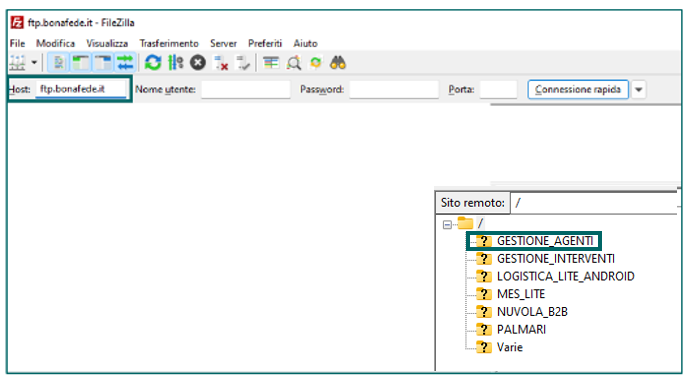Select the LOGISTICA_LITE_ANDROID folder
Viewport: 695px width, 384px height.
click(555, 276)
